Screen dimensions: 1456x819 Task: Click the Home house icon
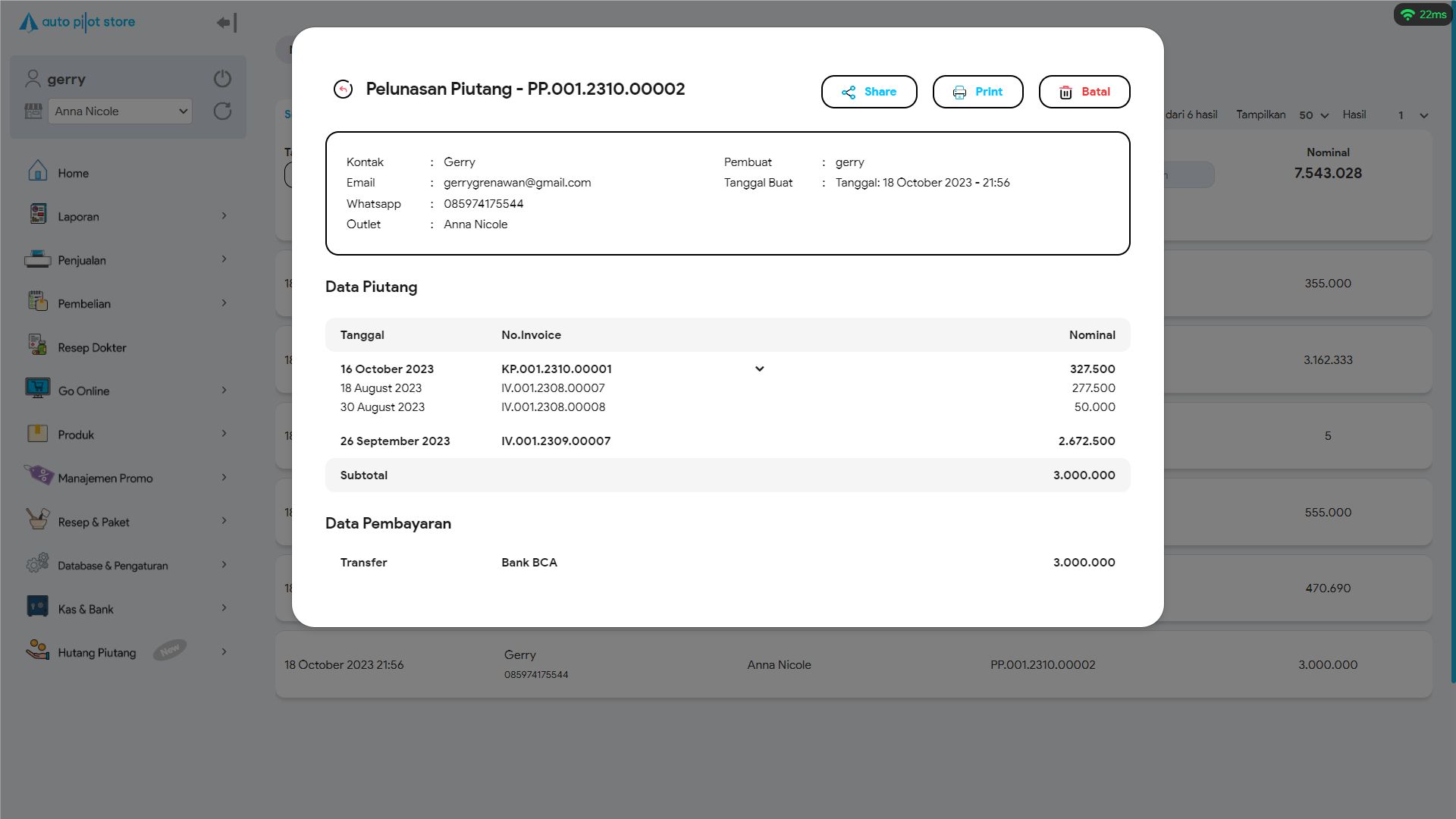pos(37,171)
